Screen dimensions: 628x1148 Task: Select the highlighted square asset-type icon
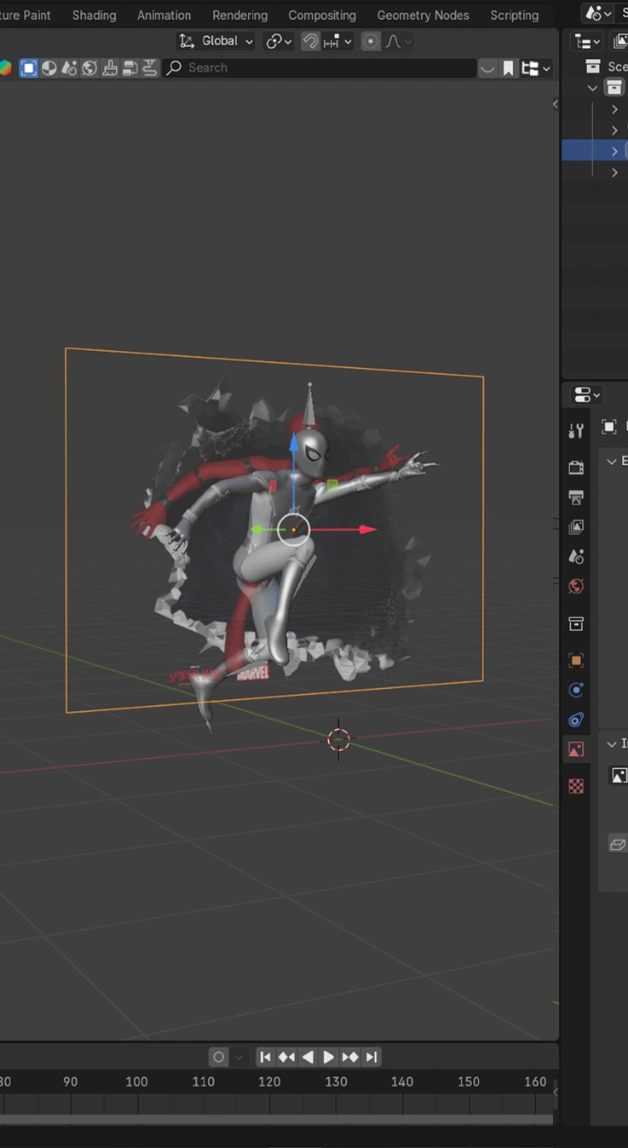(x=29, y=68)
